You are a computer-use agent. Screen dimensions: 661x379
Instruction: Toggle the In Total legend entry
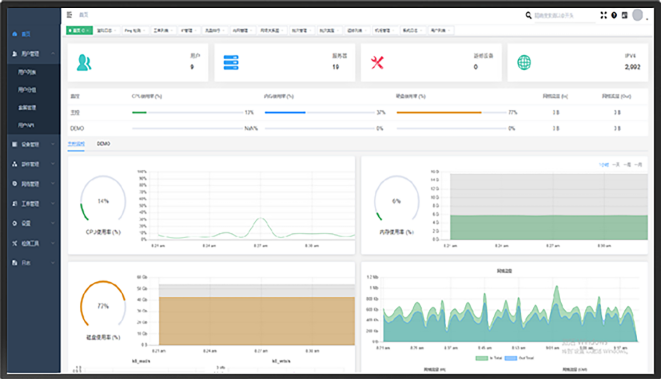point(489,358)
